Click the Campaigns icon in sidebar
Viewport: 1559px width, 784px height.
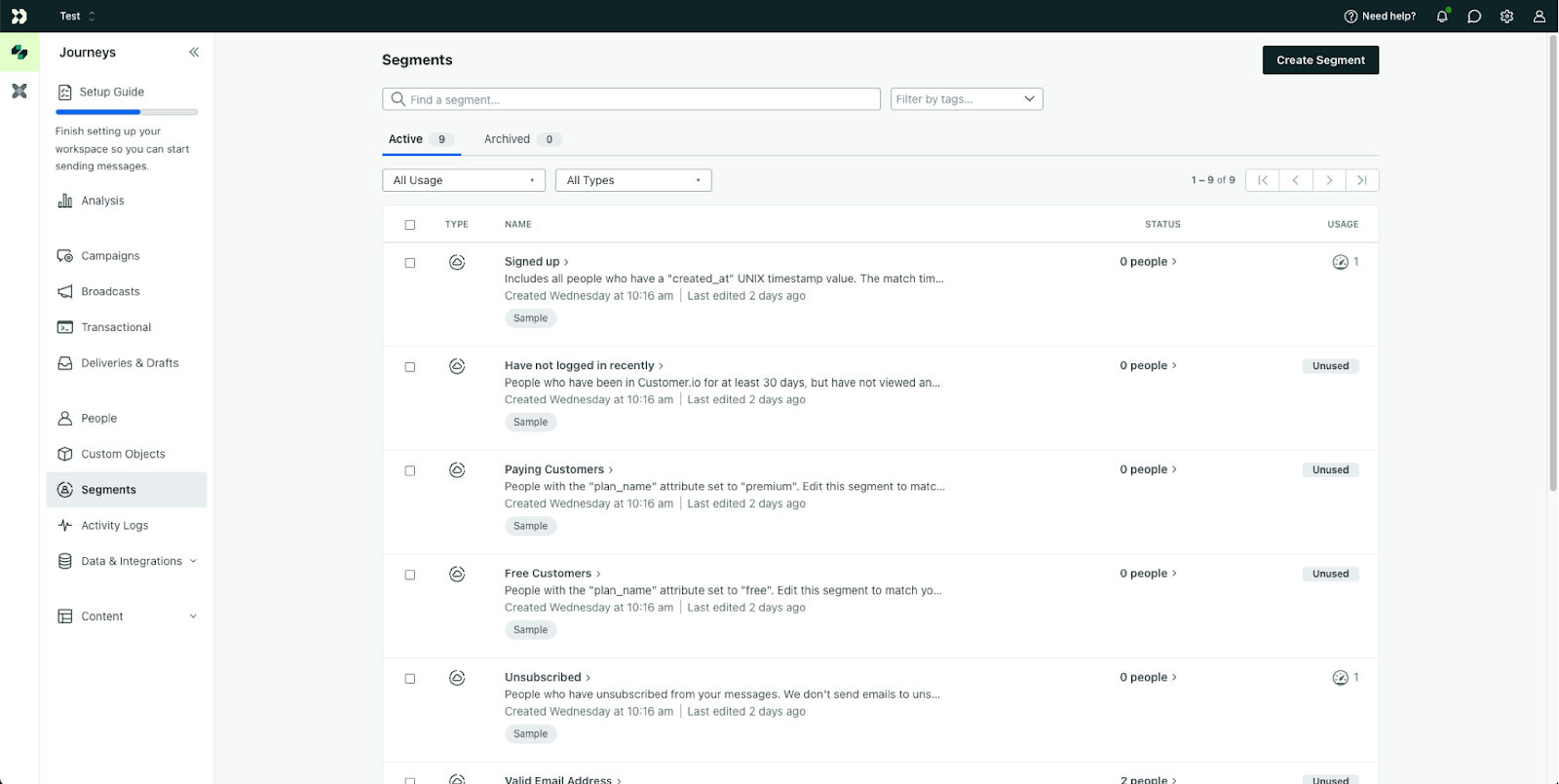[65, 256]
